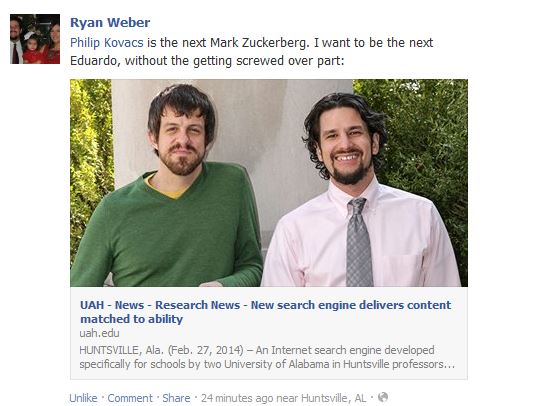The width and height of the screenshot is (534, 406).
Task: Click the Huntsville, AL location tag
Action: (x=334, y=398)
